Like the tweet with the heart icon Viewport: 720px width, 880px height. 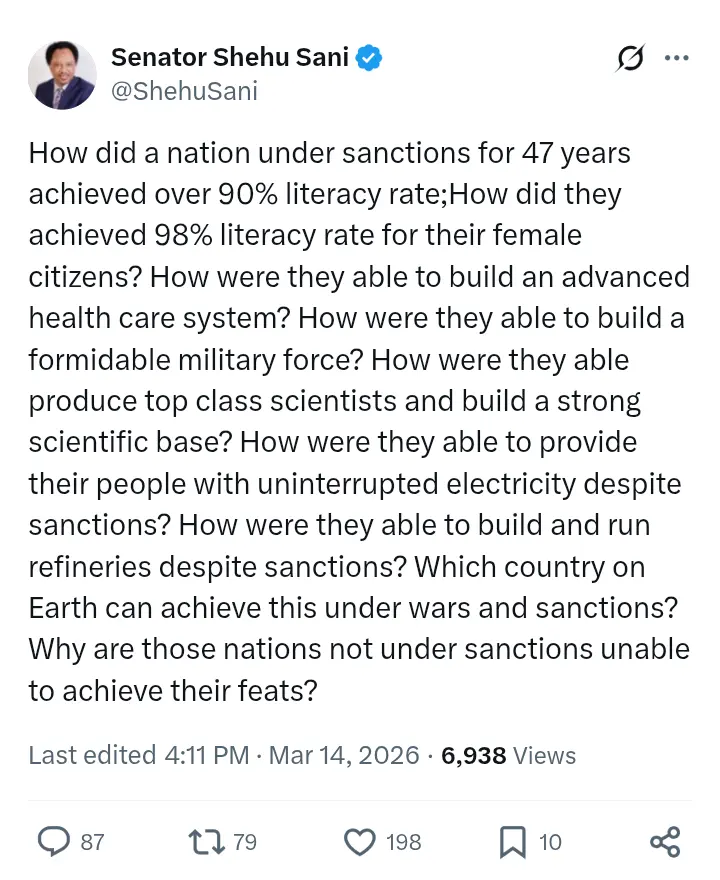point(358,842)
